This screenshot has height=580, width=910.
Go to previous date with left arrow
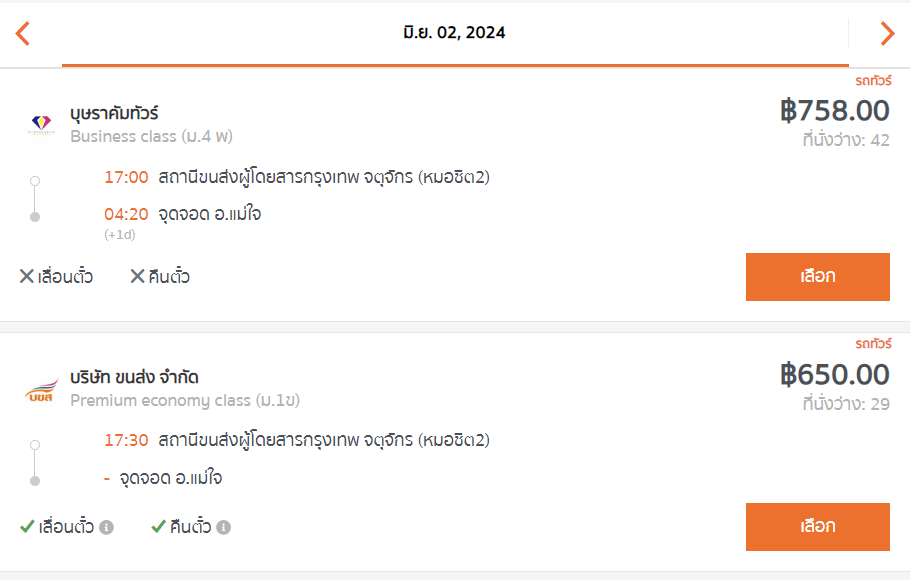pos(23,33)
